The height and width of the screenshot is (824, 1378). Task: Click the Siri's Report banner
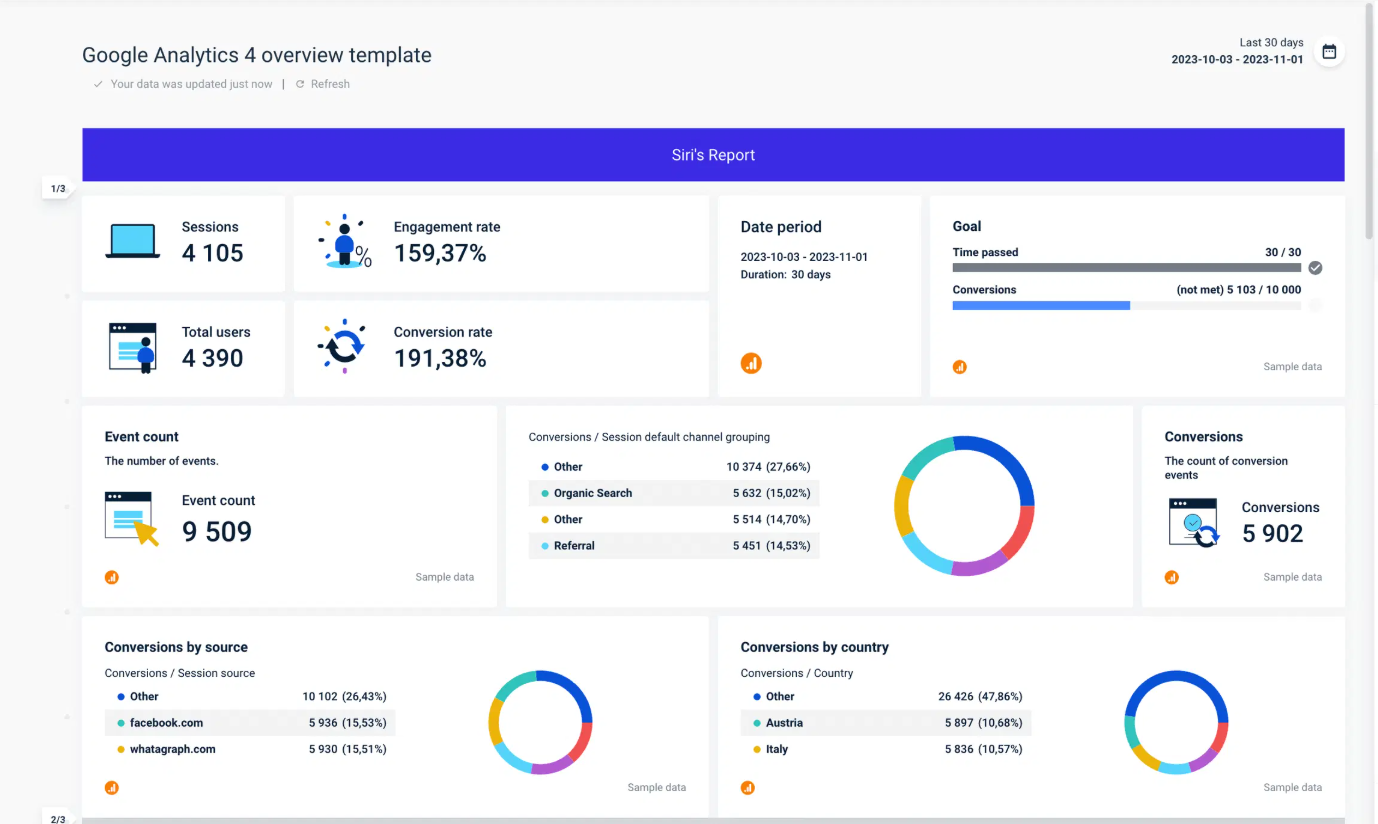[713, 155]
